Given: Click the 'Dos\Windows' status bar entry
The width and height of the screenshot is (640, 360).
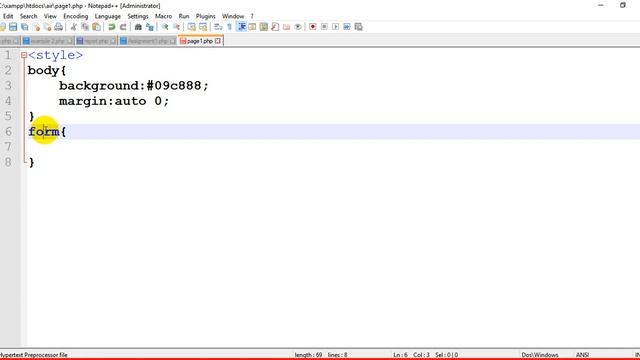Looking at the screenshot, I should pyautogui.click(x=540, y=355).
